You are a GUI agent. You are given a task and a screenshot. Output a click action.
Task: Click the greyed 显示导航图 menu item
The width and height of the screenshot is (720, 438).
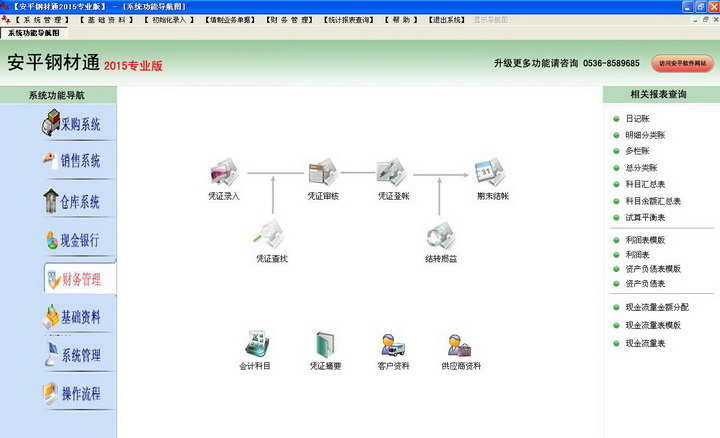coord(491,20)
